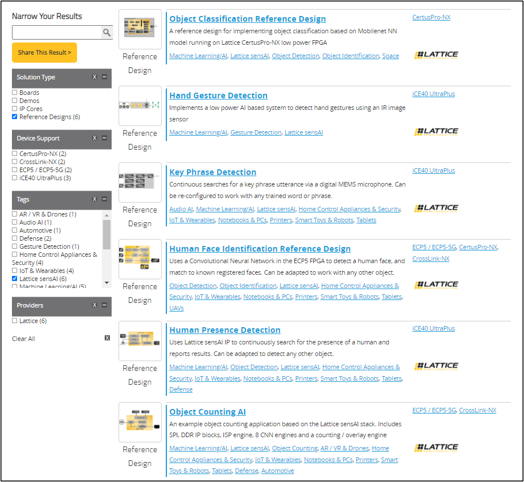The width and height of the screenshot is (524, 482).
Task: Clear Tags filter with X icon
Action: click(x=95, y=199)
